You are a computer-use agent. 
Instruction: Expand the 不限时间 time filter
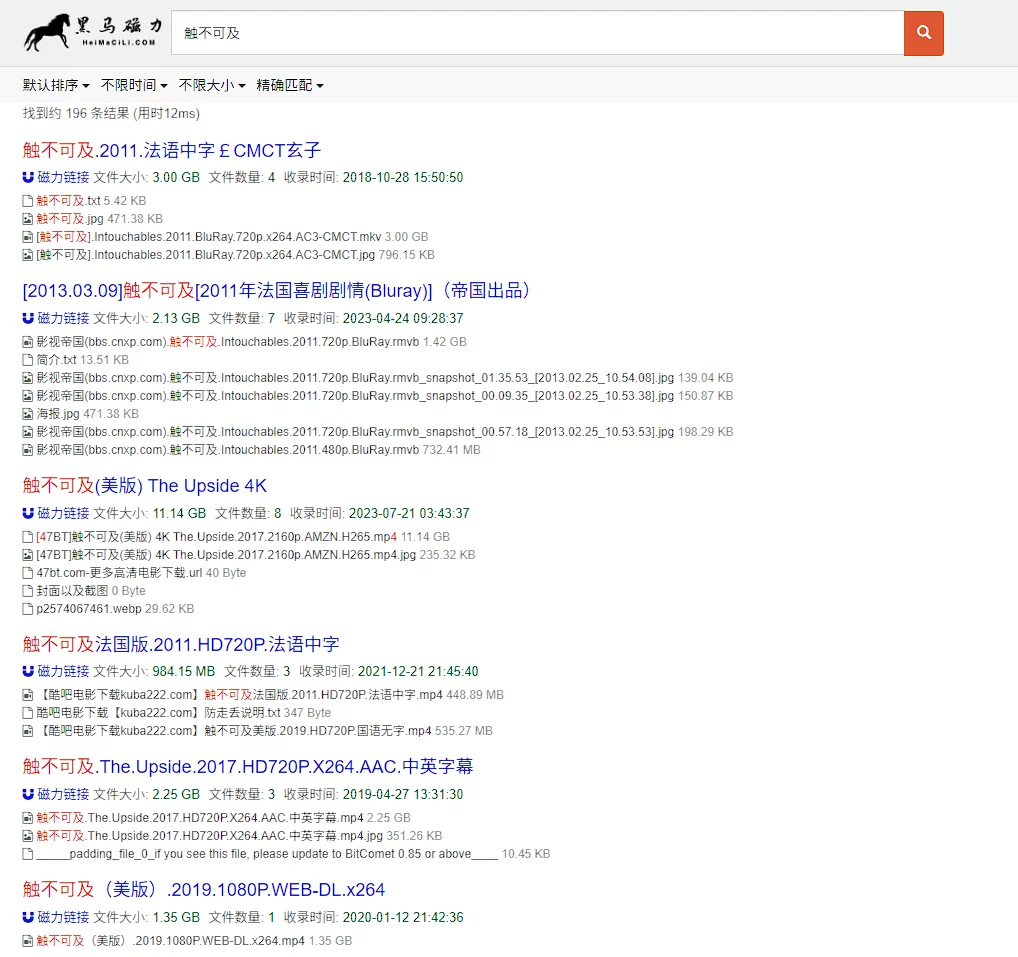[x=134, y=85]
